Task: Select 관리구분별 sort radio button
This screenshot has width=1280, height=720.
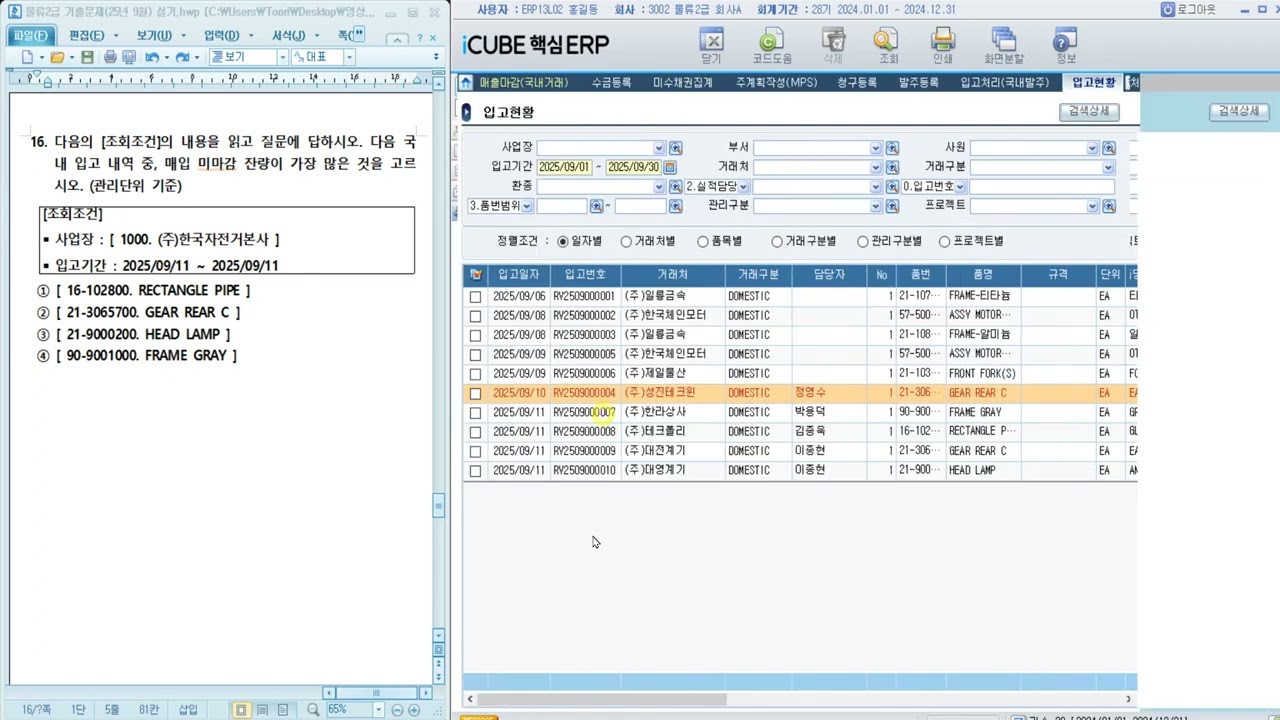Action: 862,241
